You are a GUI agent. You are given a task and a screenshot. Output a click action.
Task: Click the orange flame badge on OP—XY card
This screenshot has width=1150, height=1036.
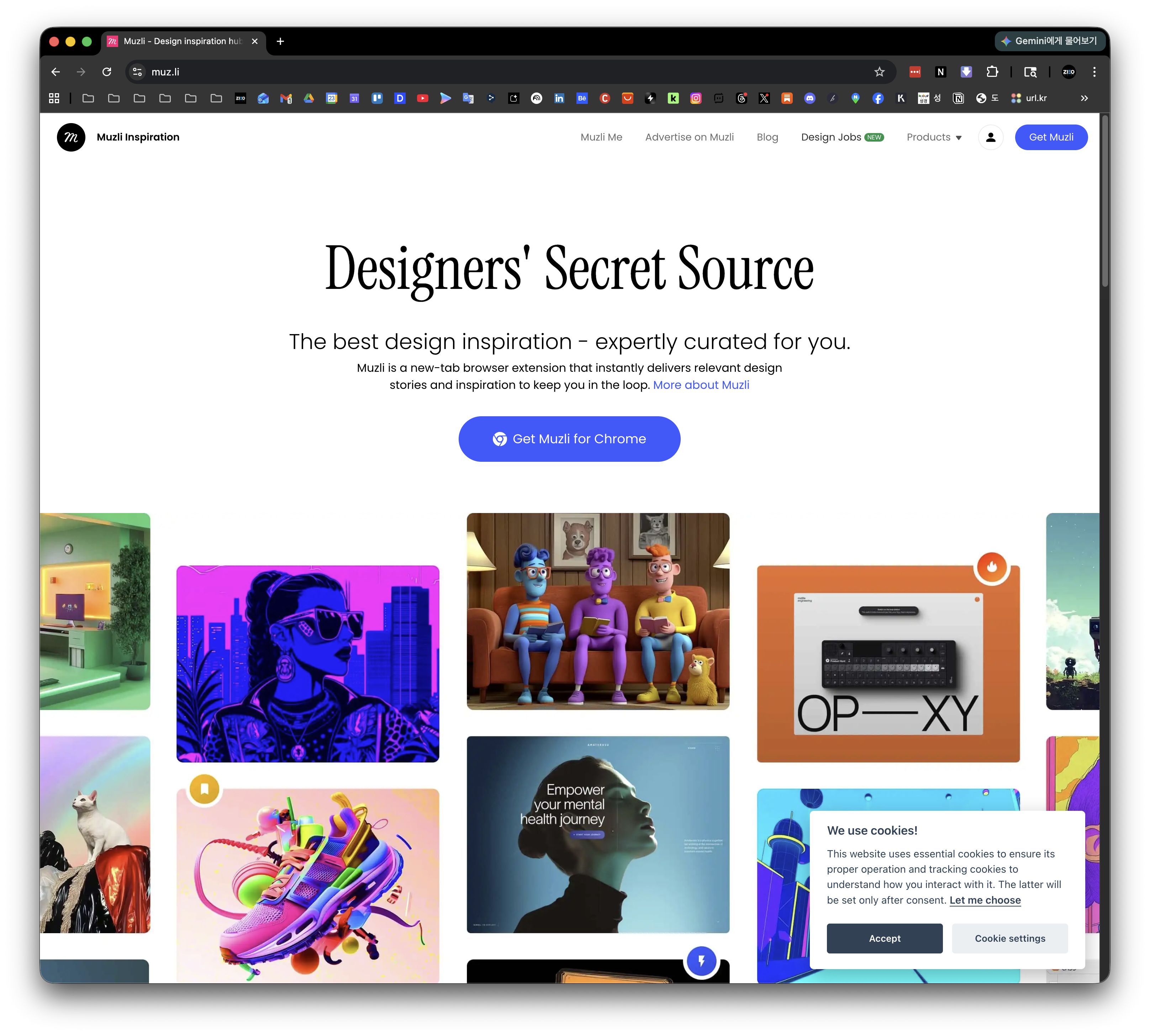point(992,566)
